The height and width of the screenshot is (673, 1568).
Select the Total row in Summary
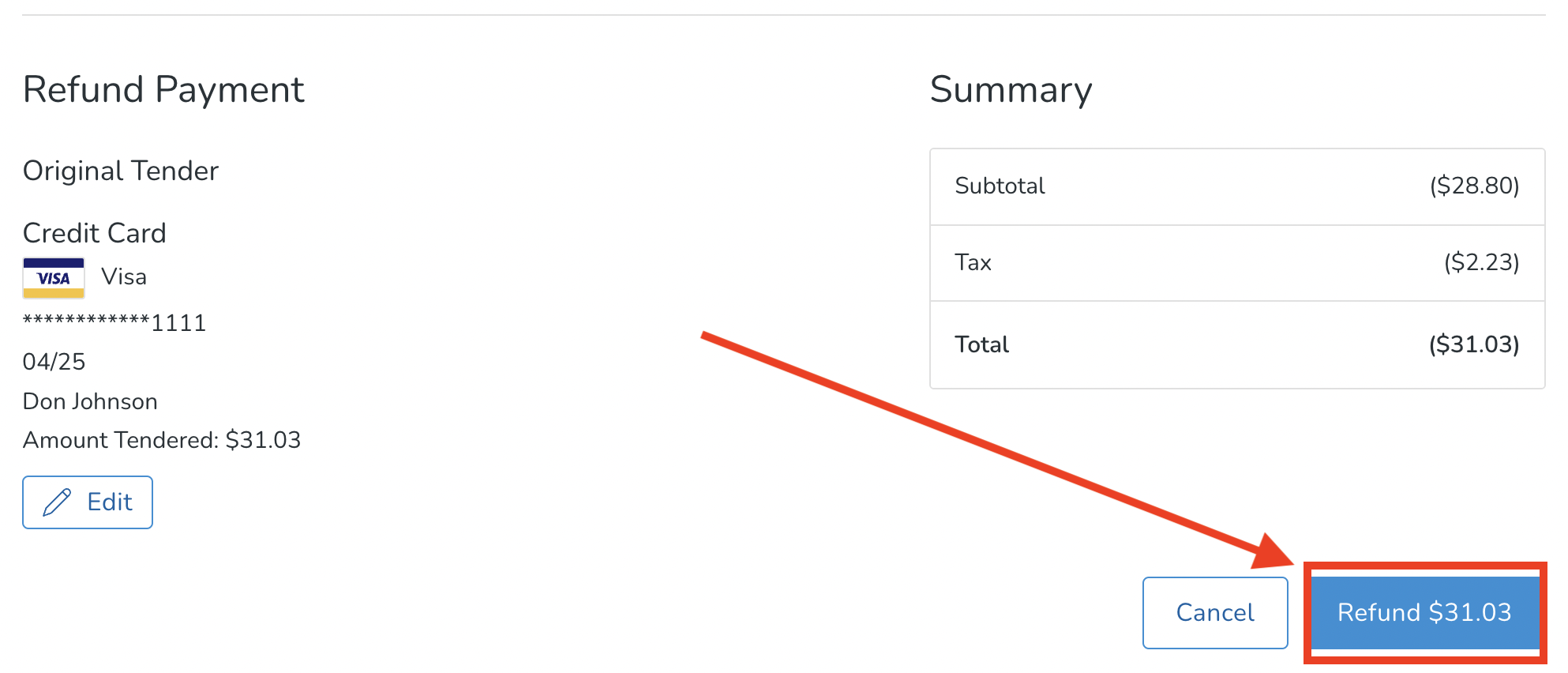tap(1237, 344)
